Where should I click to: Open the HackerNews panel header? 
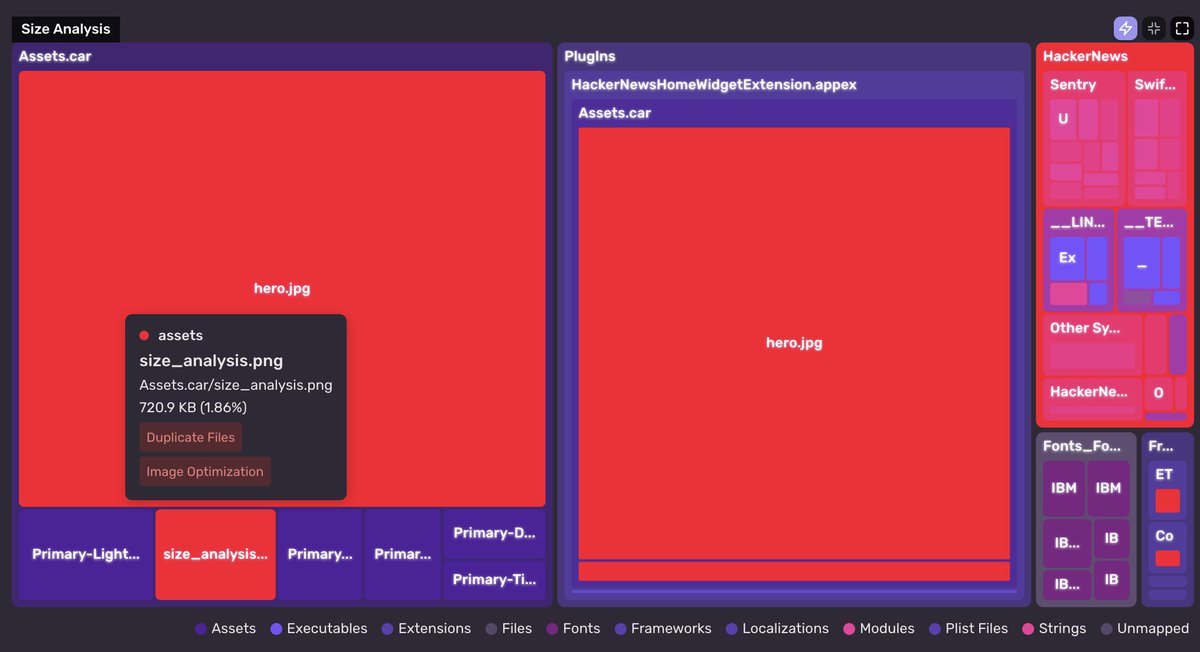(1086, 56)
